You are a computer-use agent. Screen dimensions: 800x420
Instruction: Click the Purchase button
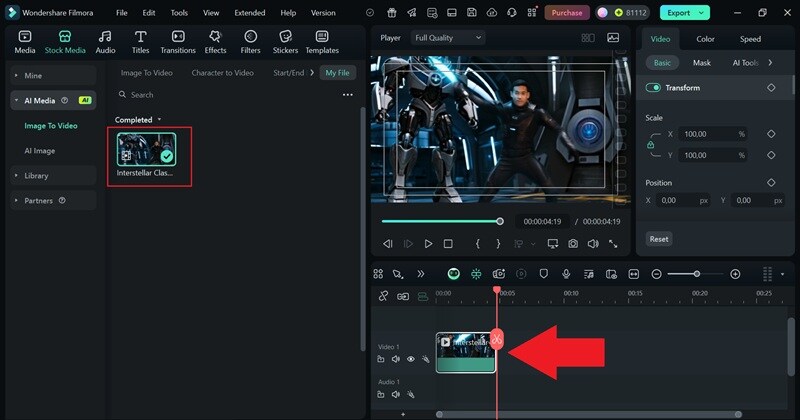coord(567,13)
